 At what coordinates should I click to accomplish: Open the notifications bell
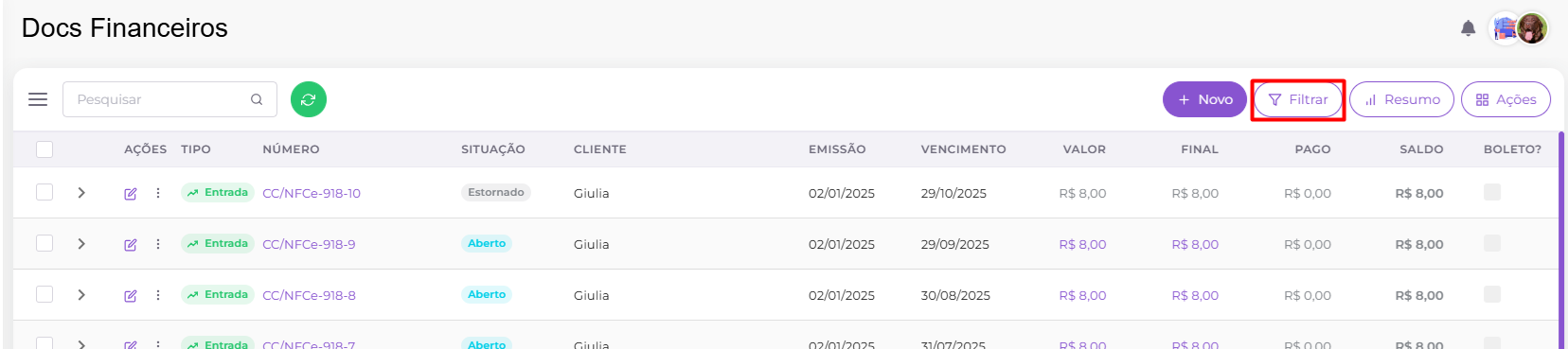pos(1468,28)
